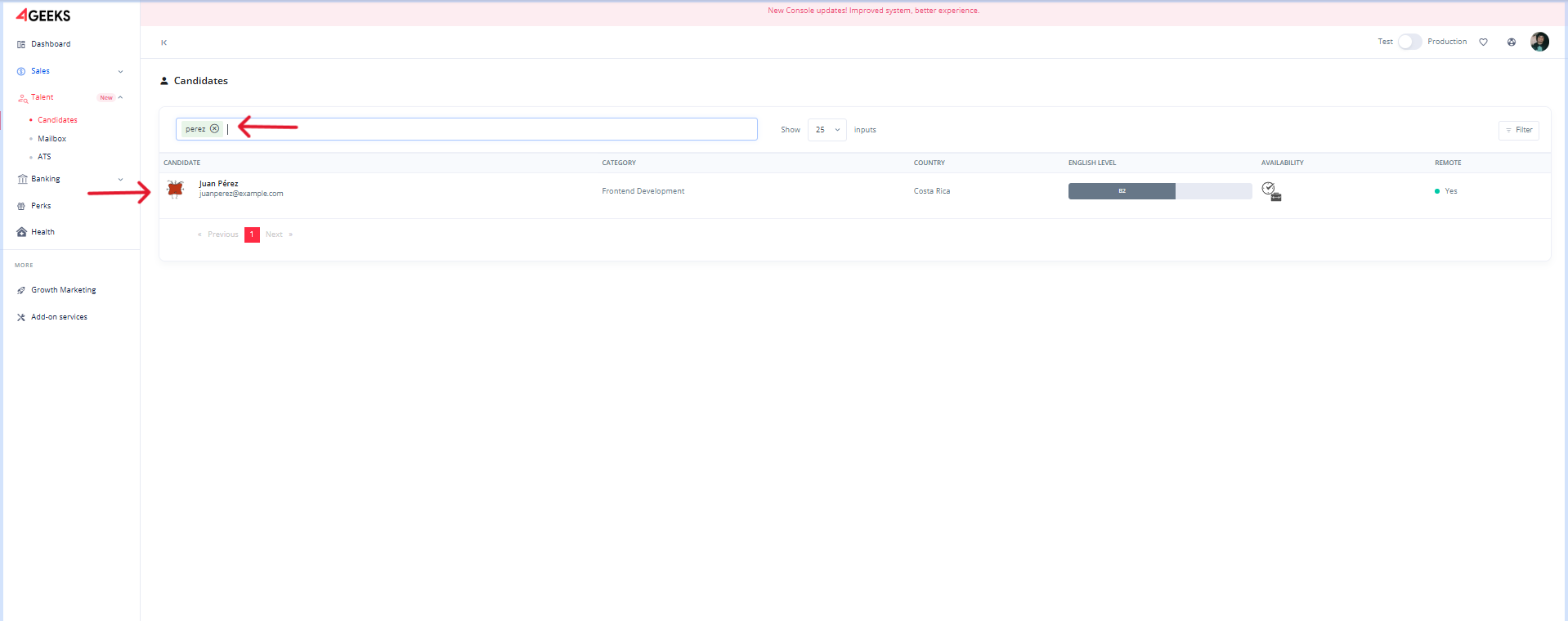The height and width of the screenshot is (621, 1568).
Task: Click Juan Pérez's candidate avatar
Action: point(175,190)
